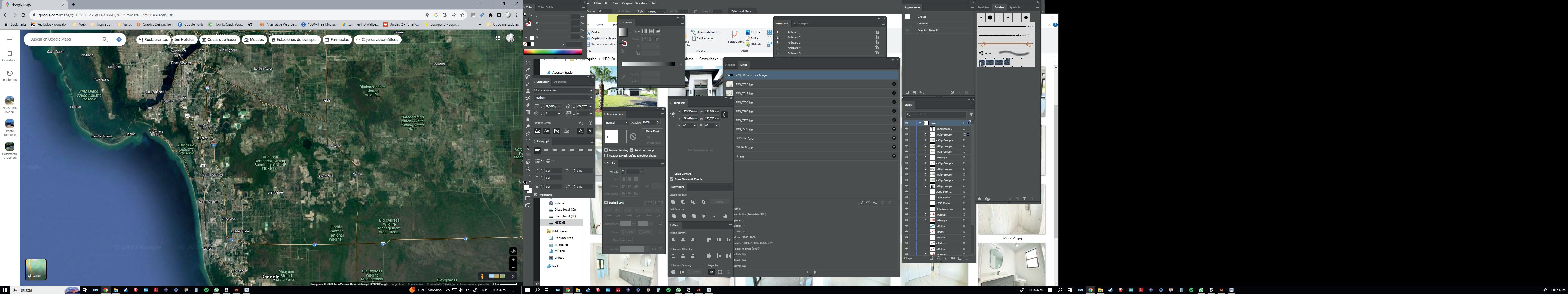Toggle the Hyphenate checkbox
Viewport: 1568px width, 294px height.
536,195
